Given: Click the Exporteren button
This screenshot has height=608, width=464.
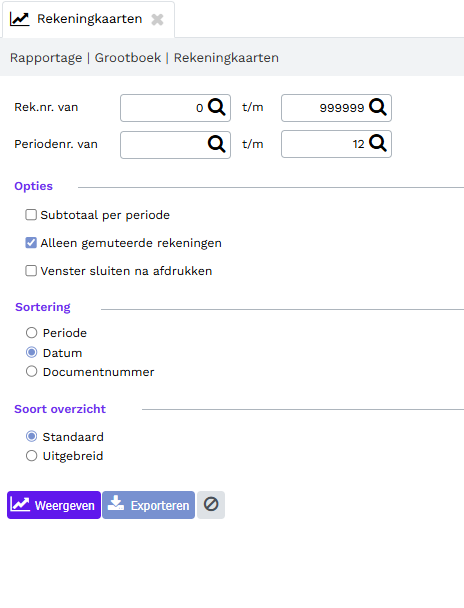Looking at the screenshot, I should coord(148,505).
